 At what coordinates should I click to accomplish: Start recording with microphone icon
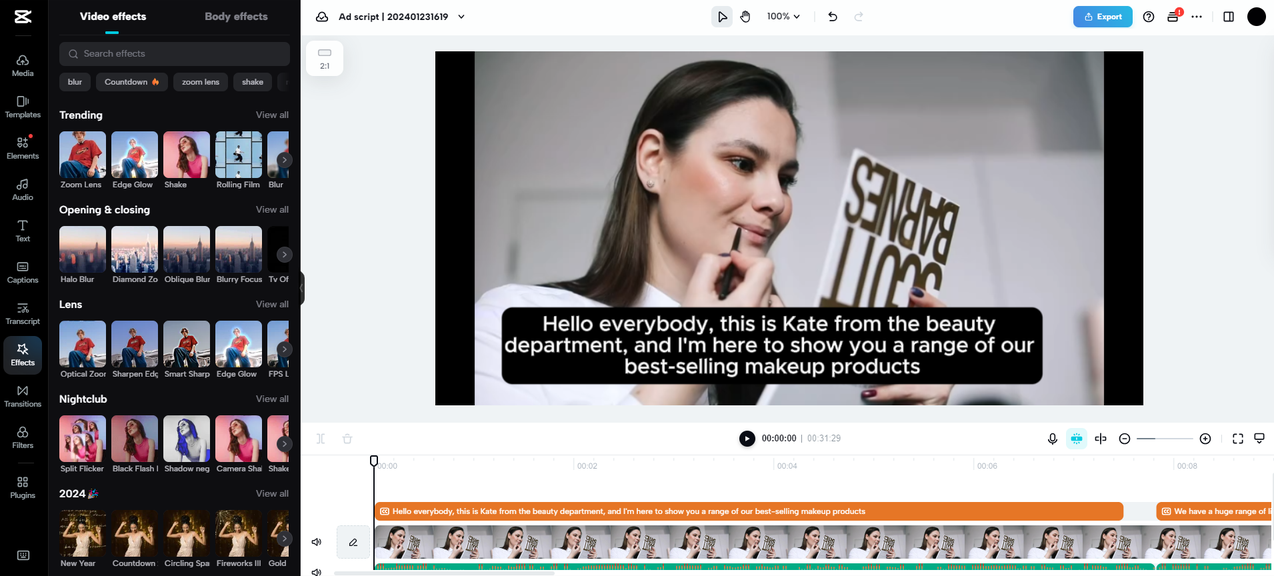click(x=1053, y=439)
